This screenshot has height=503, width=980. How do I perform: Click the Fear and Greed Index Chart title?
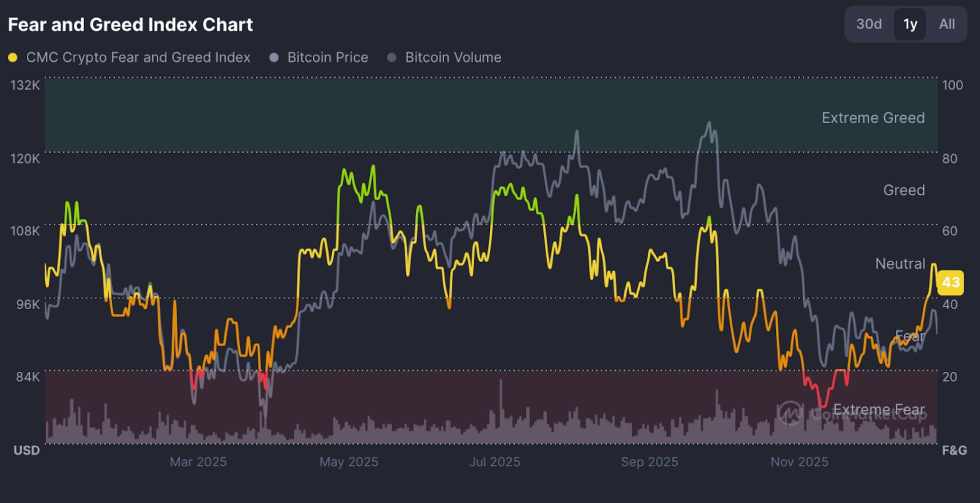point(130,24)
